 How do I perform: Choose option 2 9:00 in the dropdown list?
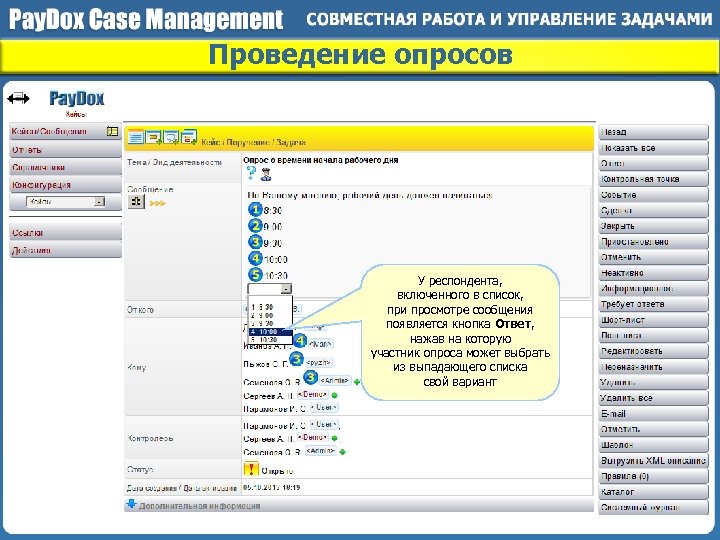270,315
